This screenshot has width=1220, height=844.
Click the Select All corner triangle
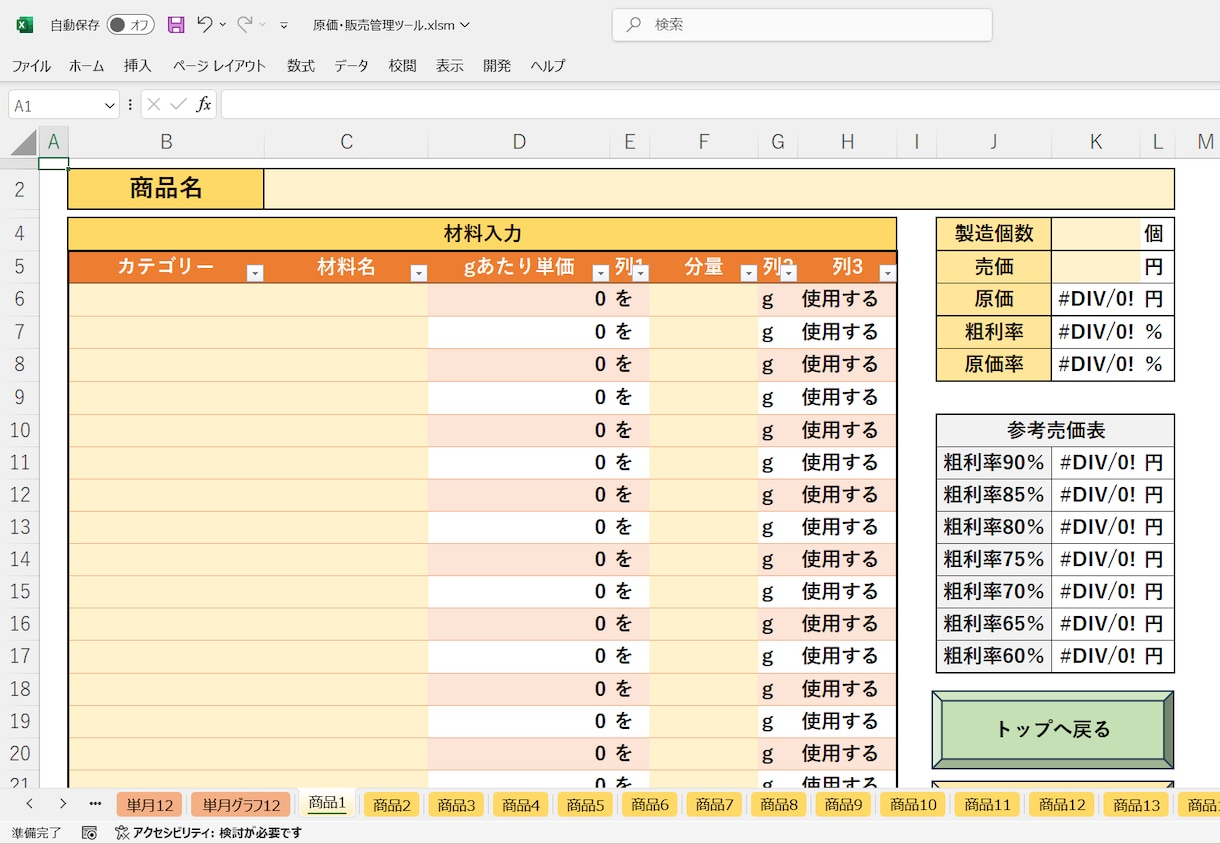pos(24,143)
